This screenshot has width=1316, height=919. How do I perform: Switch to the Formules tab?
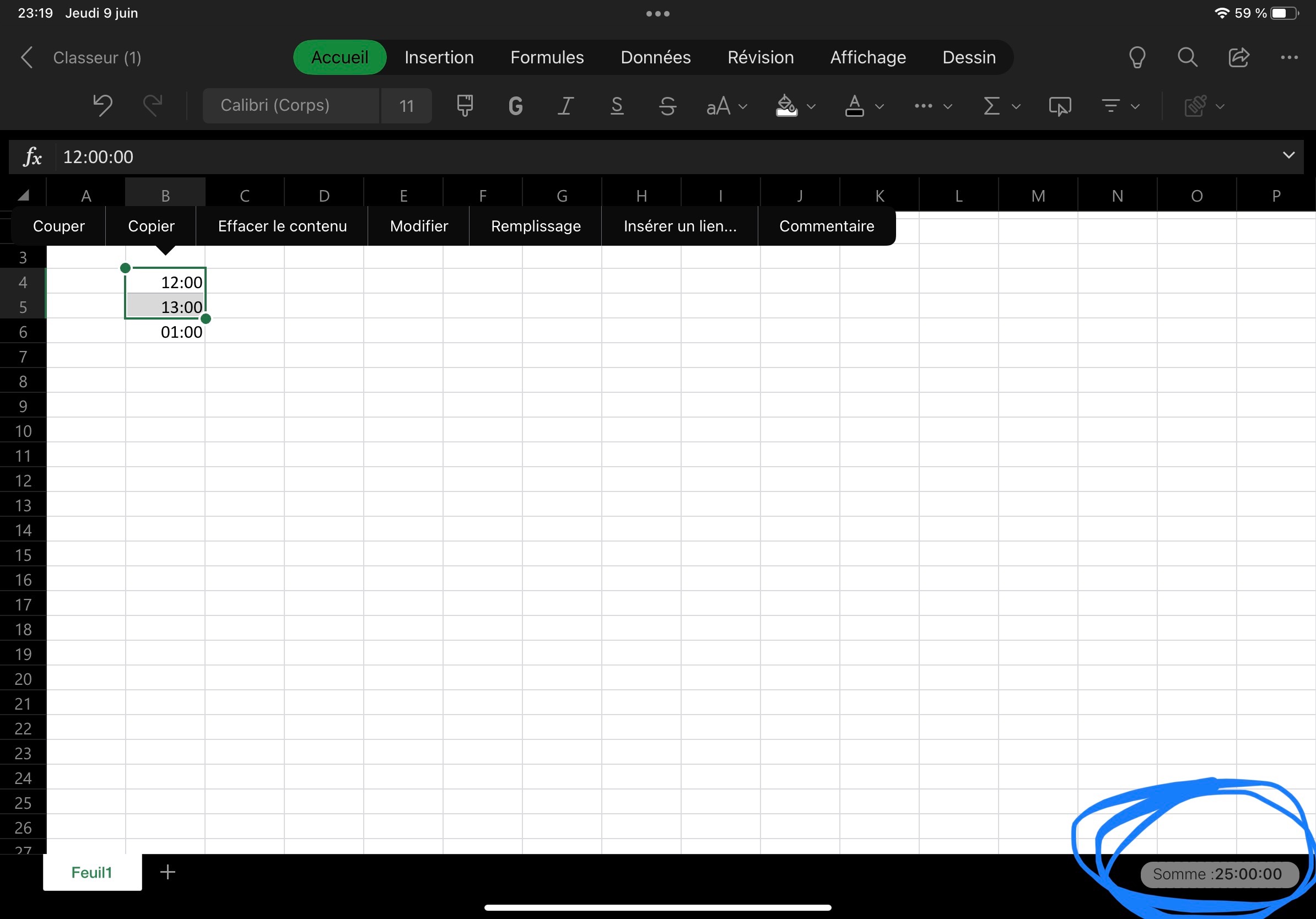pos(547,57)
